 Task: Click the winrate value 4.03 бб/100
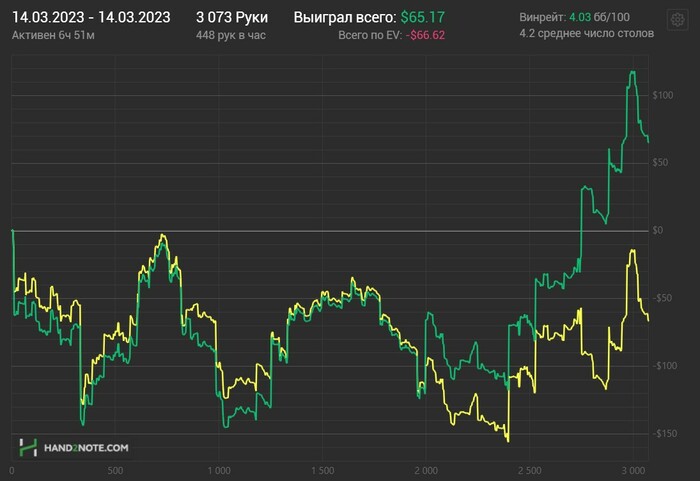599,17
